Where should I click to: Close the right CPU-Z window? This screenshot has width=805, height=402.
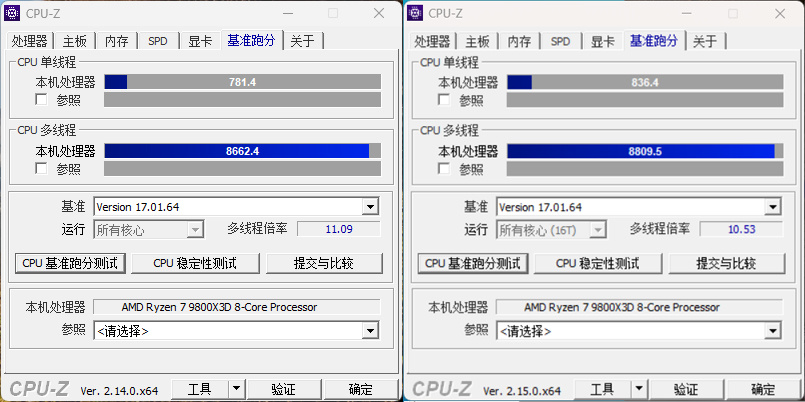781,13
